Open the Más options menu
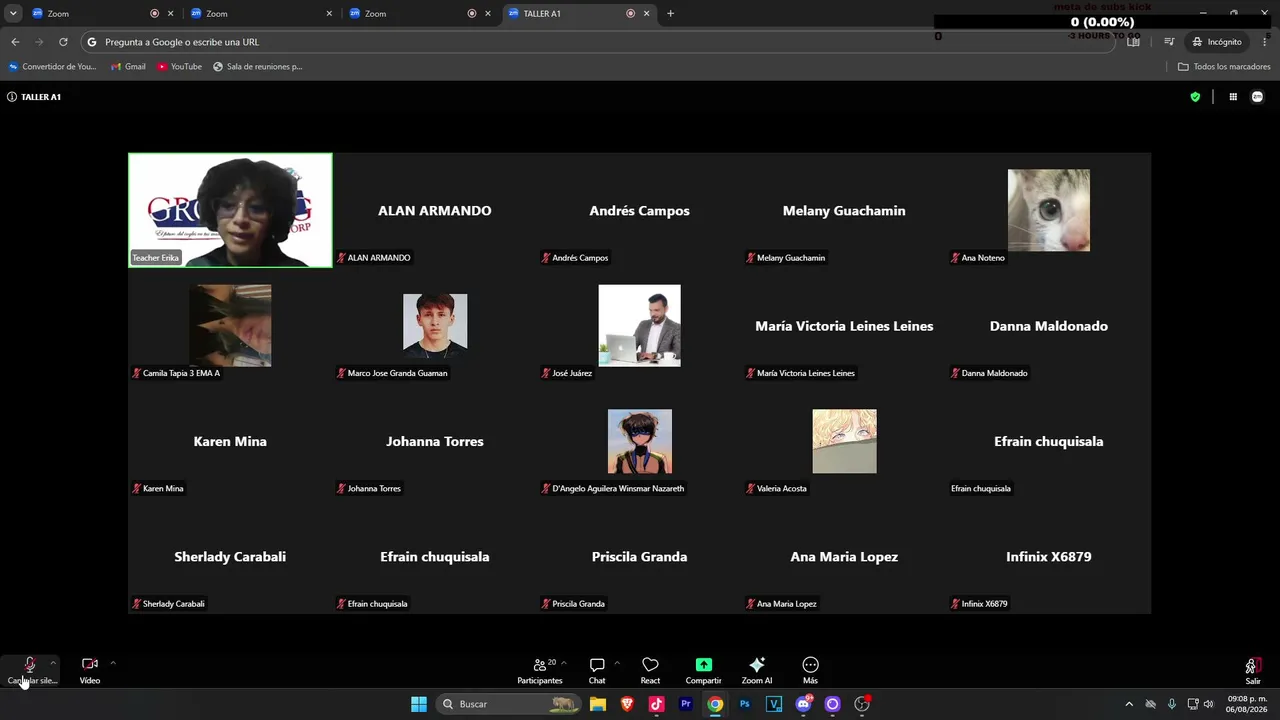The image size is (1280, 720). click(810, 669)
